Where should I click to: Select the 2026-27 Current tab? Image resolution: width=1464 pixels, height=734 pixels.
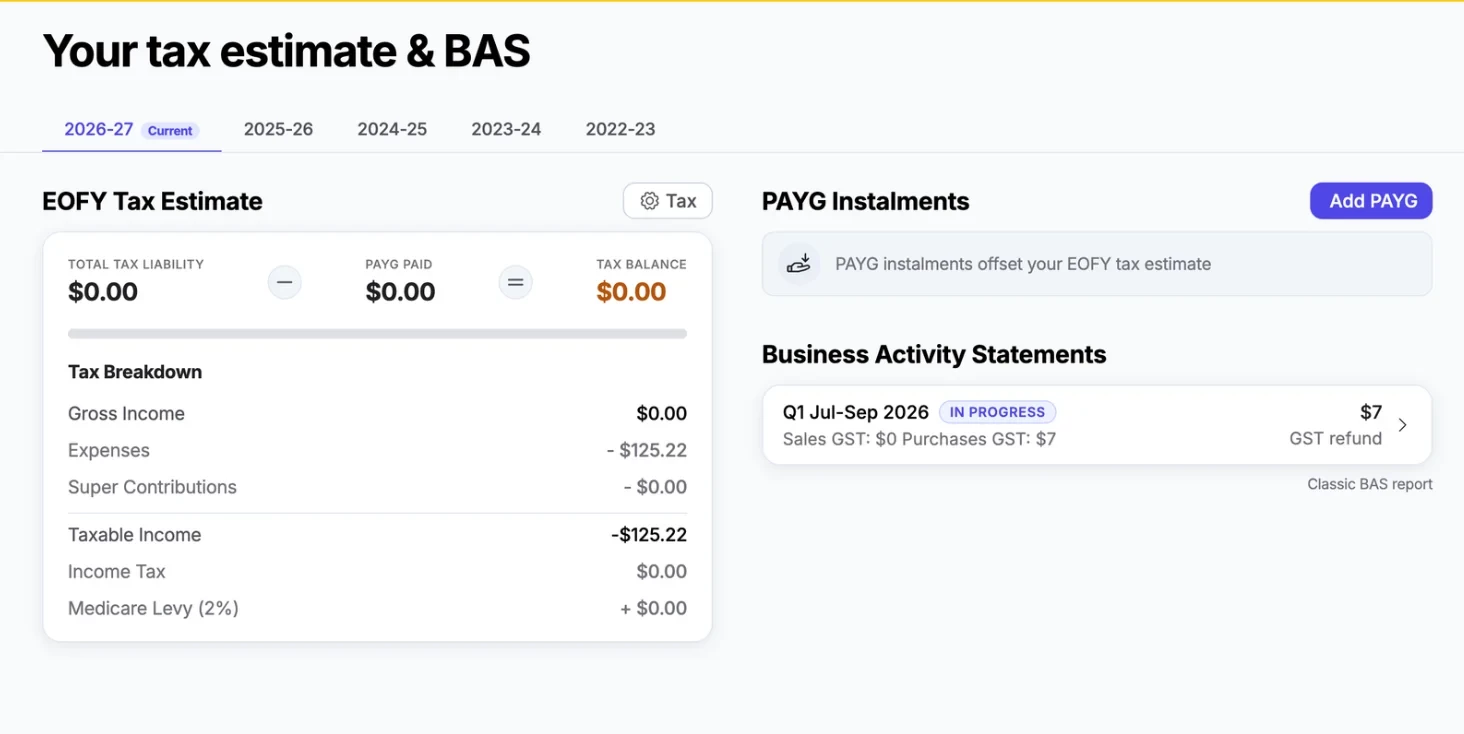click(x=131, y=130)
